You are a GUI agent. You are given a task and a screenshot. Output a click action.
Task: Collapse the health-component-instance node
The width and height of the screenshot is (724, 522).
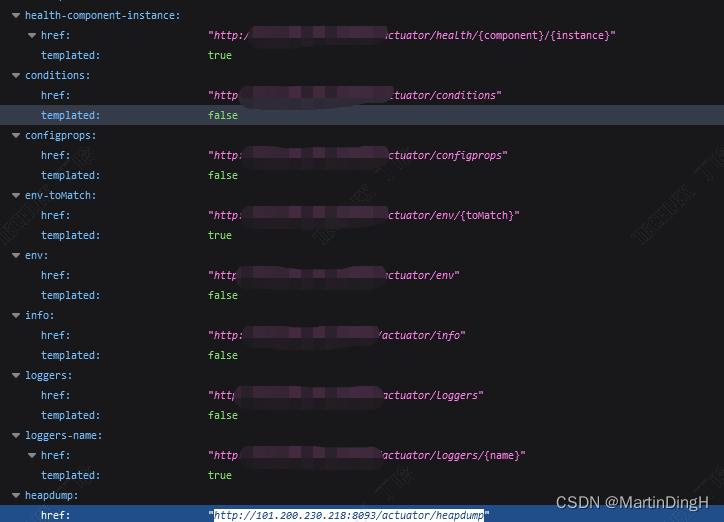pyautogui.click(x=16, y=15)
